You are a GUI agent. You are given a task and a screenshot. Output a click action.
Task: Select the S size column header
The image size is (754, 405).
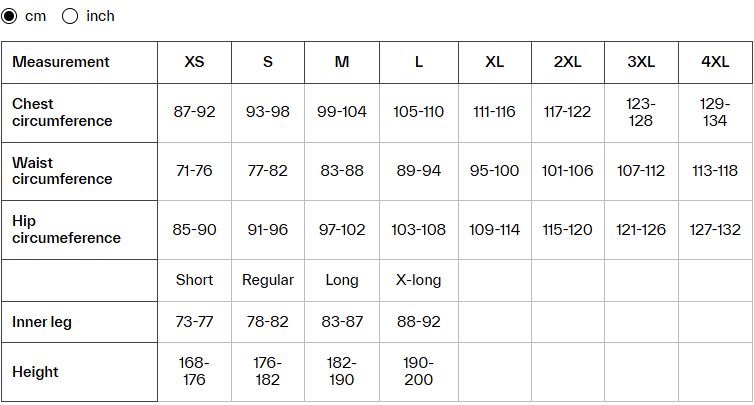268,62
